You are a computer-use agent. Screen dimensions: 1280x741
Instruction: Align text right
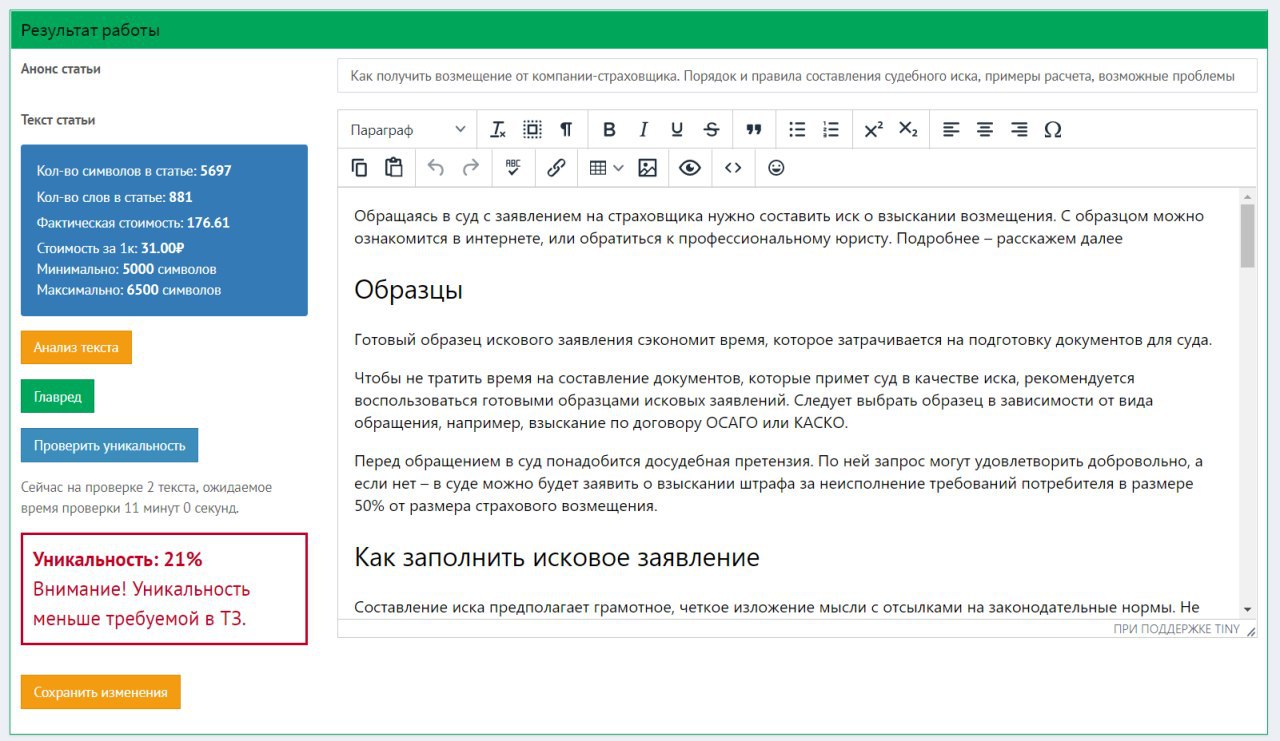[1019, 129]
